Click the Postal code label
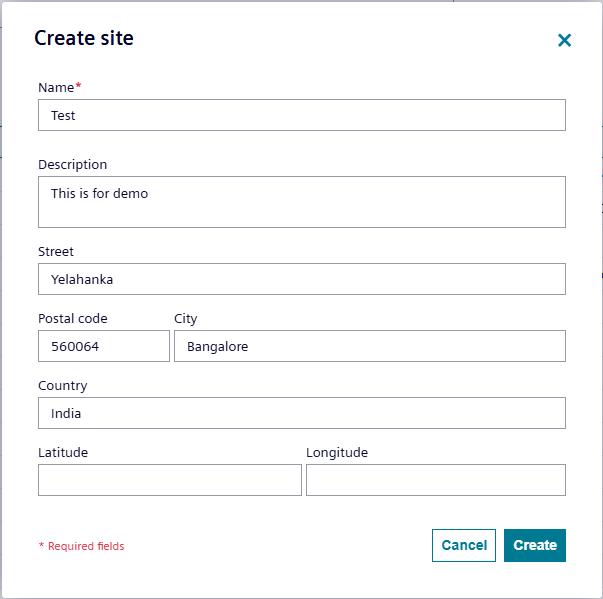Screen dimensions: 603x599 click(72, 319)
